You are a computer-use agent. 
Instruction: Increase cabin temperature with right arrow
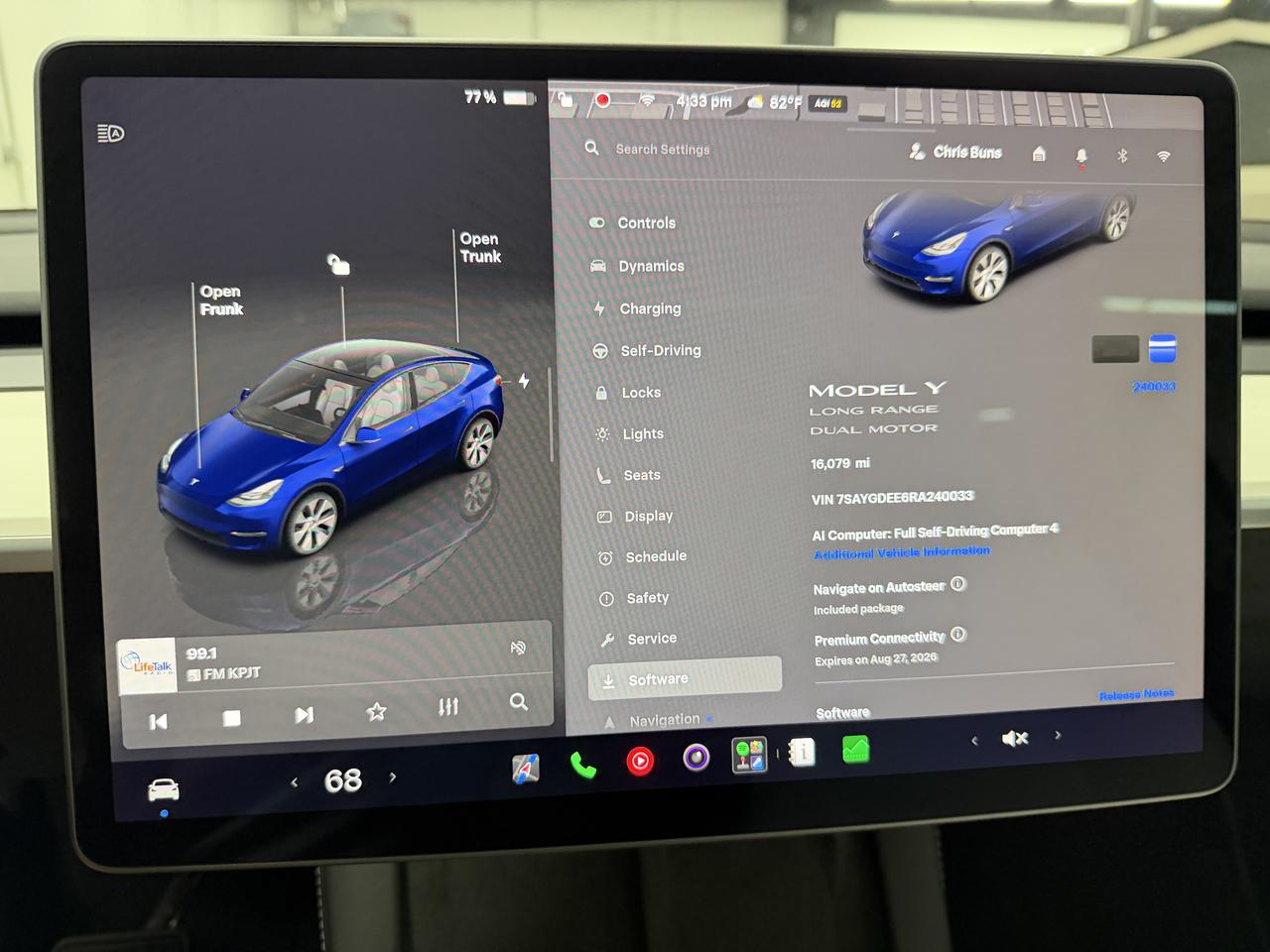[x=393, y=776]
